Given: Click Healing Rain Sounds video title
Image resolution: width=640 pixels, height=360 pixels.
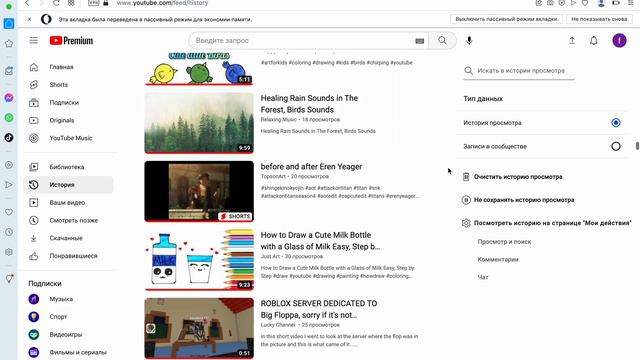Looking at the screenshot, I should click(x=309, y=104).
